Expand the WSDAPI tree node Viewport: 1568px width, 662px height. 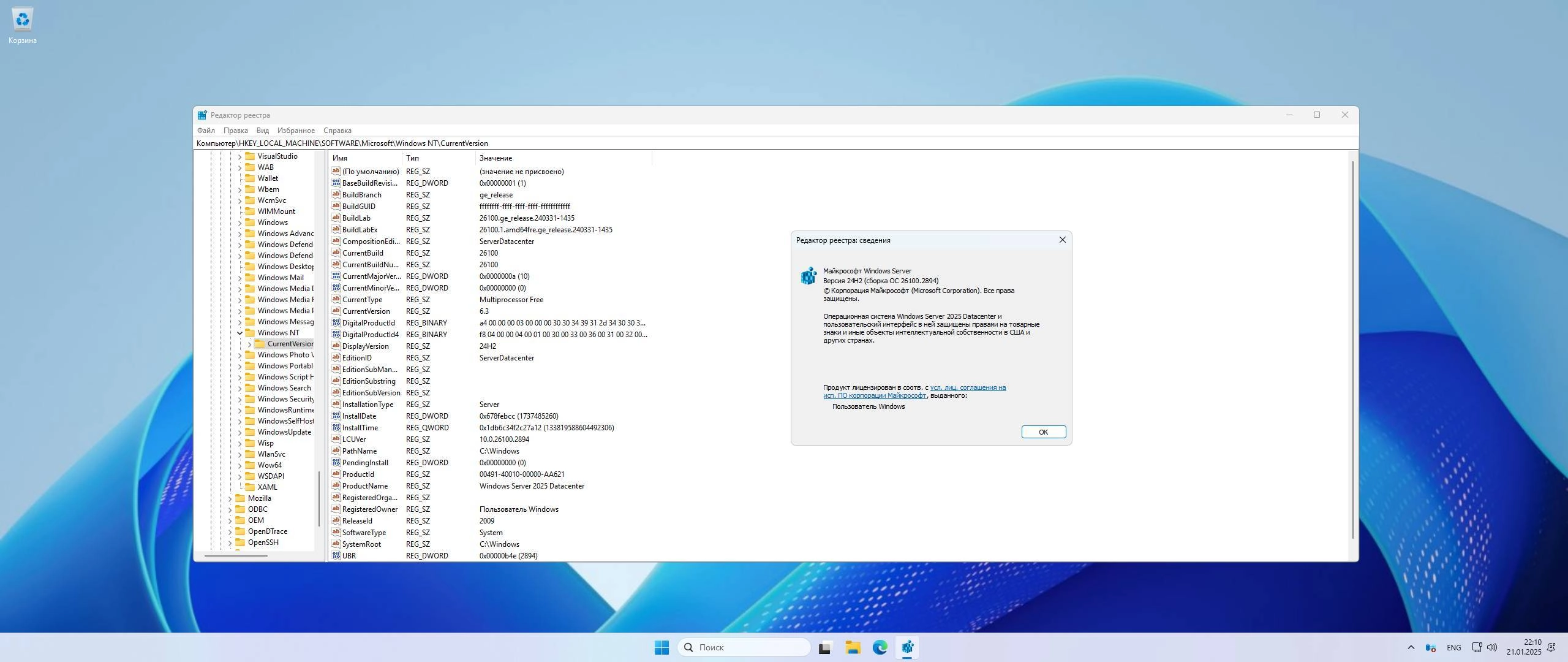[239, 476]
